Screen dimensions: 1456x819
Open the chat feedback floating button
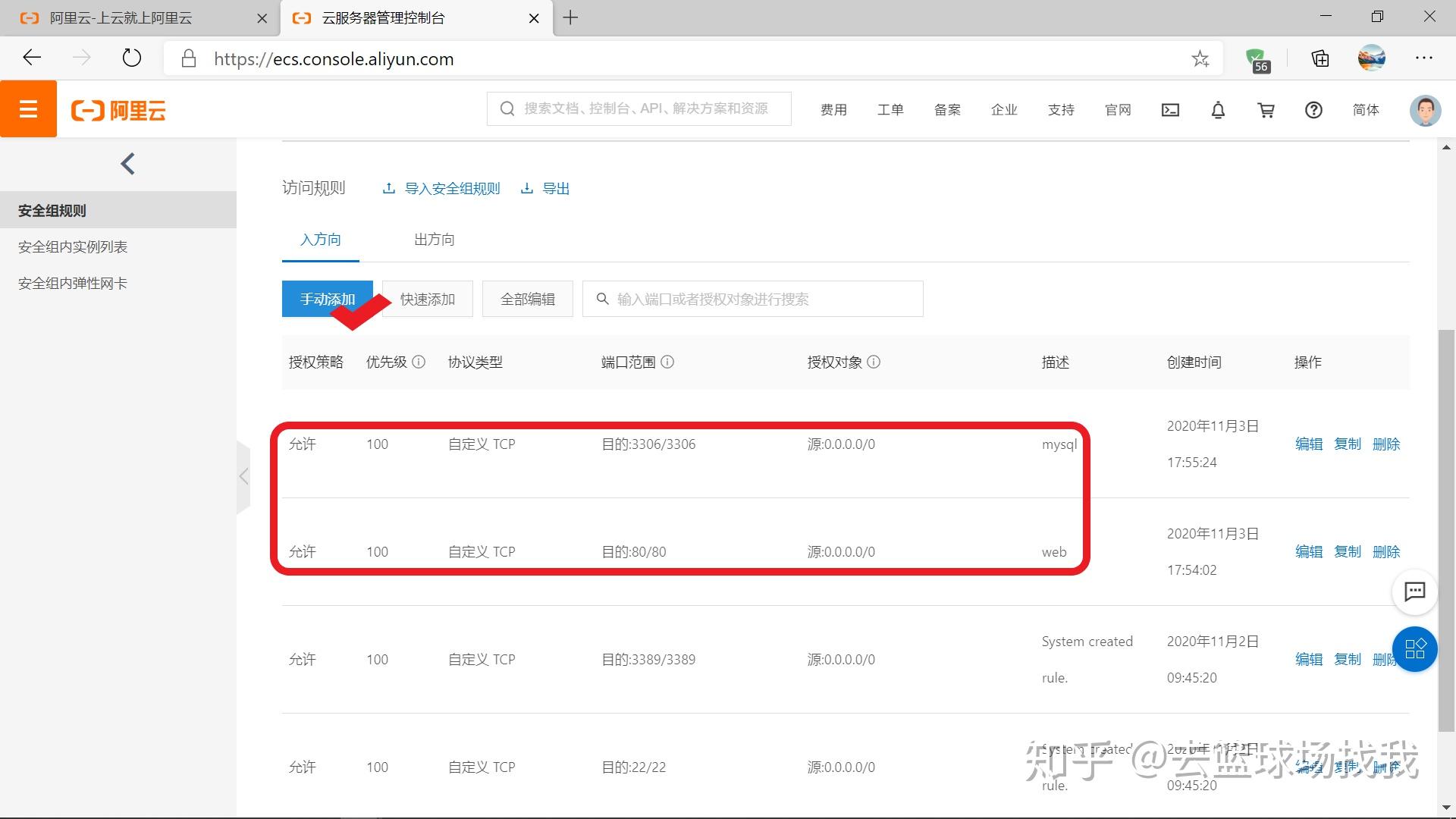click(x=1414, y=591)
